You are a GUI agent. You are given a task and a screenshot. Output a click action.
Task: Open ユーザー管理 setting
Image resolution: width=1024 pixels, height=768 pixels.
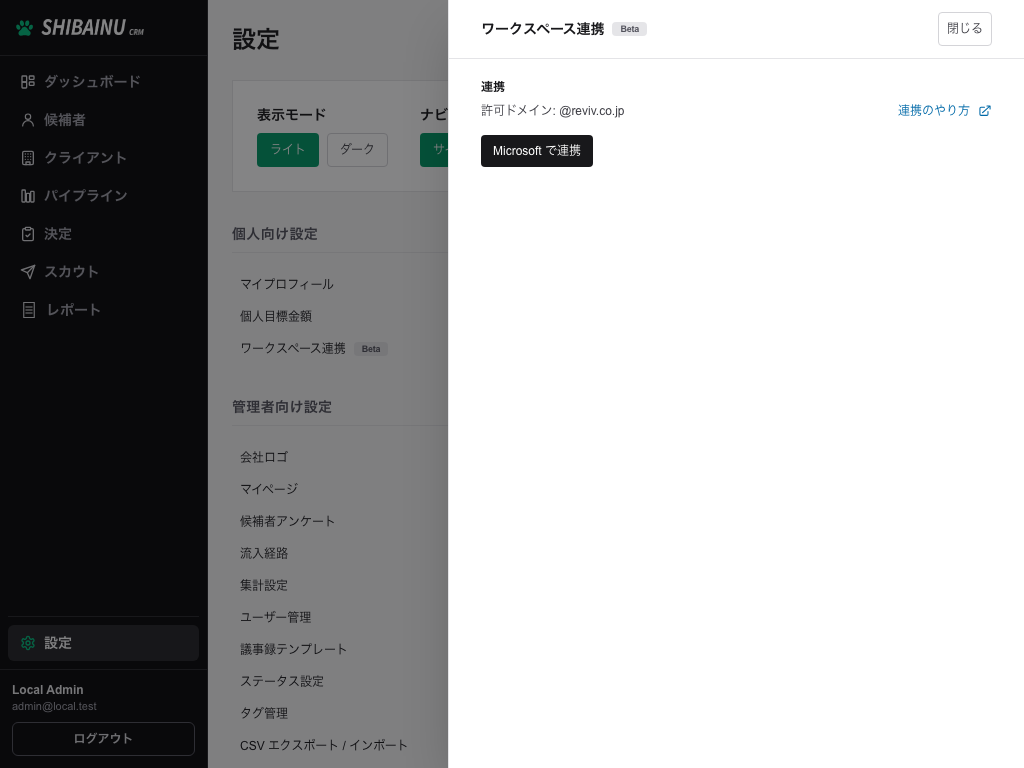pyautogui.click(x=276, y=617)
